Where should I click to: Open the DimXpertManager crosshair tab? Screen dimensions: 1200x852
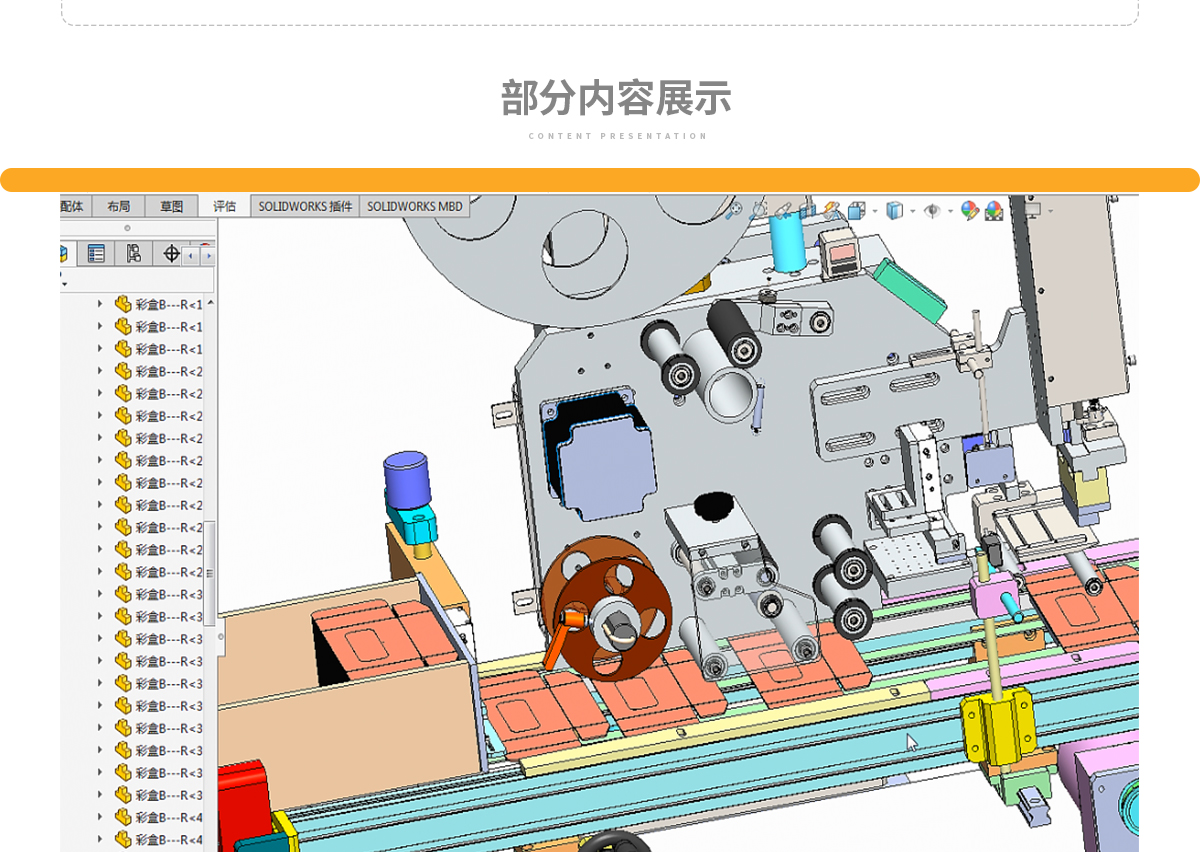[171, 253]
